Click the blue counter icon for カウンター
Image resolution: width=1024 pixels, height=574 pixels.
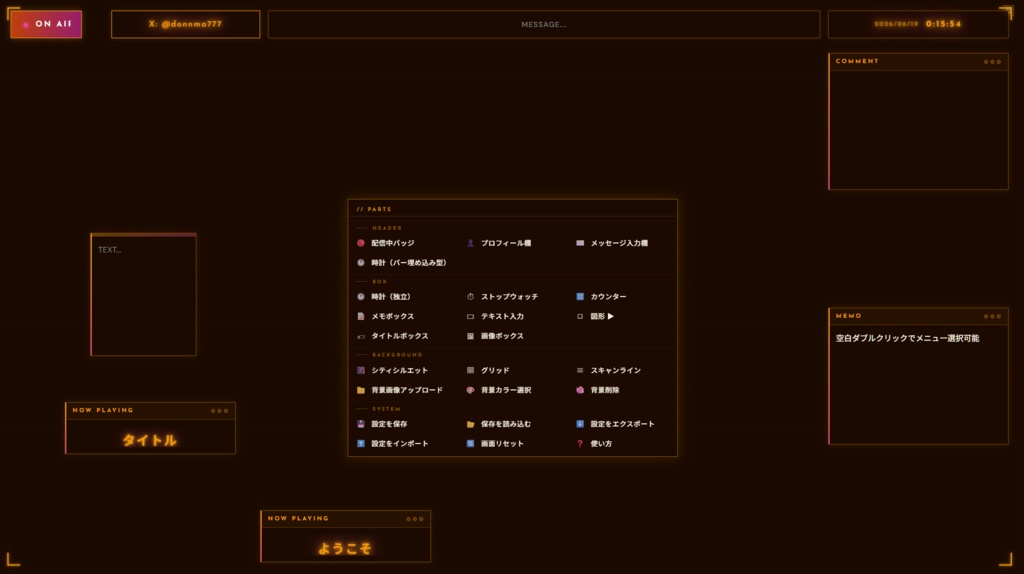580,296
